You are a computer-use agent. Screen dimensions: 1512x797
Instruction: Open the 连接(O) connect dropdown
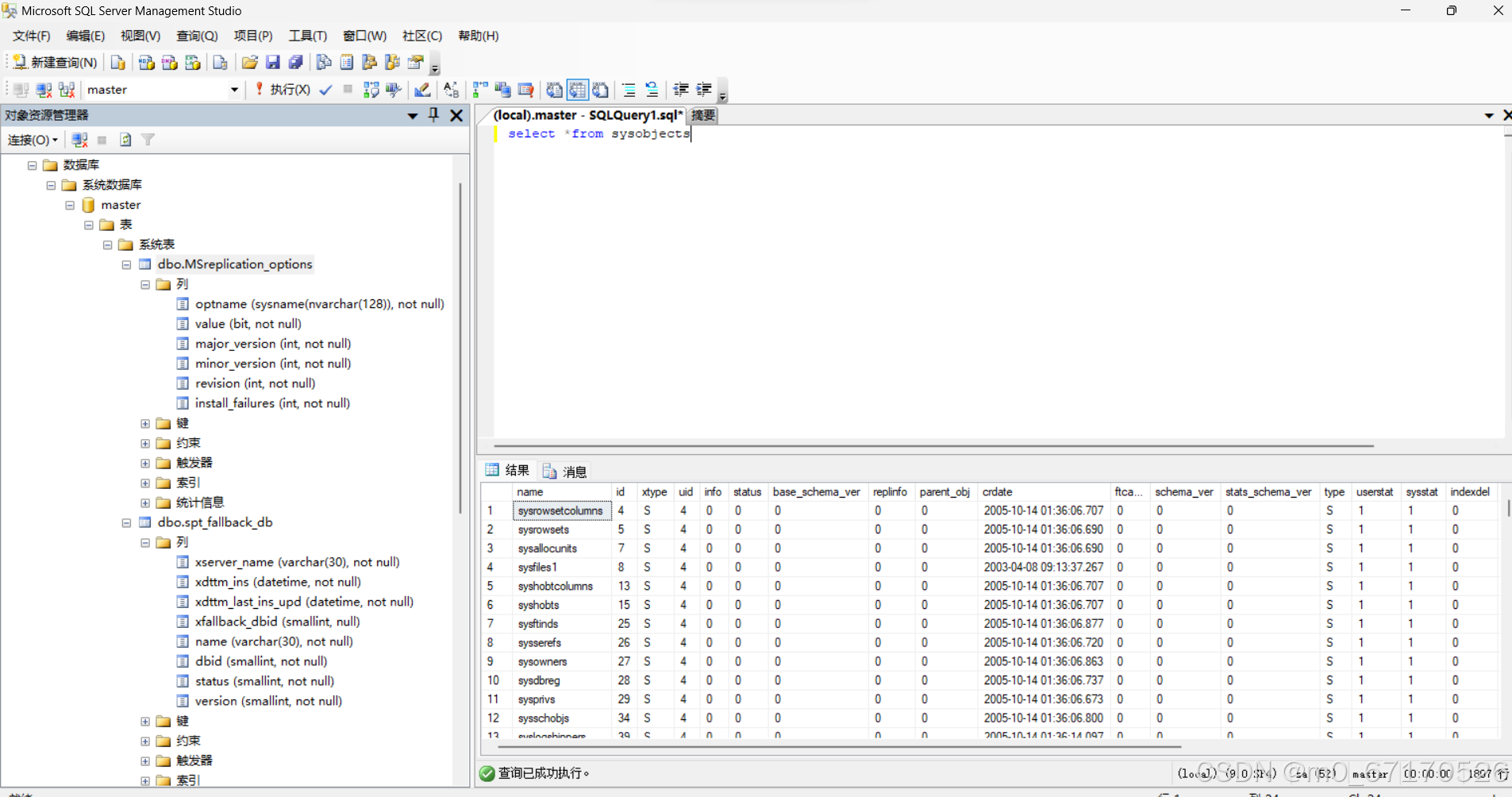point(33,140)
